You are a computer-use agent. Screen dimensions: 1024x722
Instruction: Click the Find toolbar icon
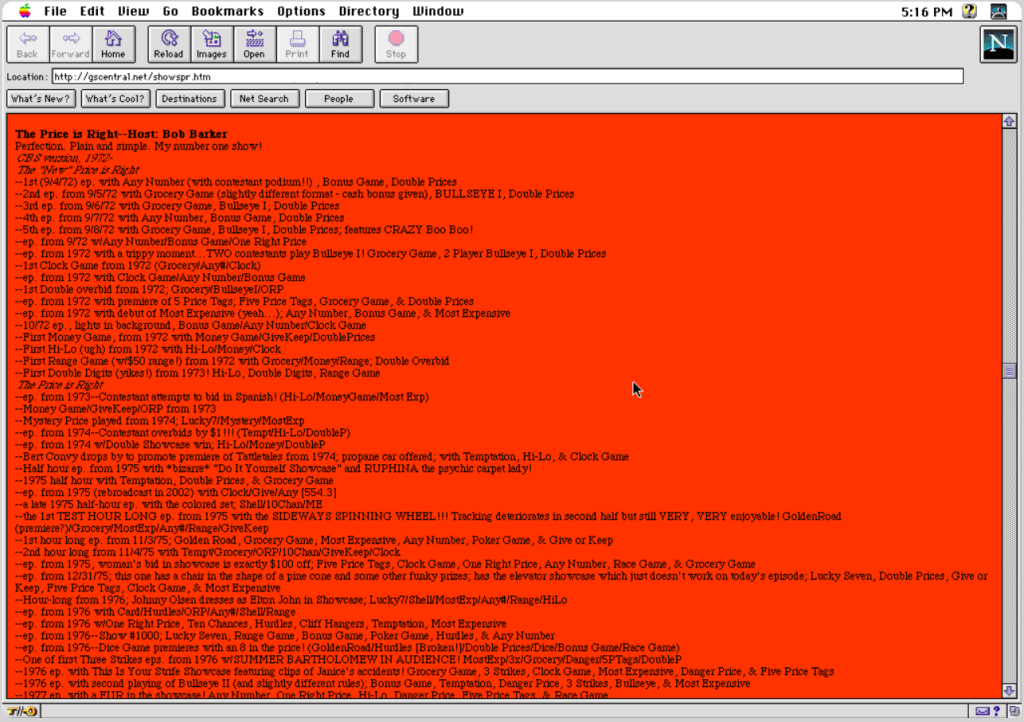tap(339, 43)
